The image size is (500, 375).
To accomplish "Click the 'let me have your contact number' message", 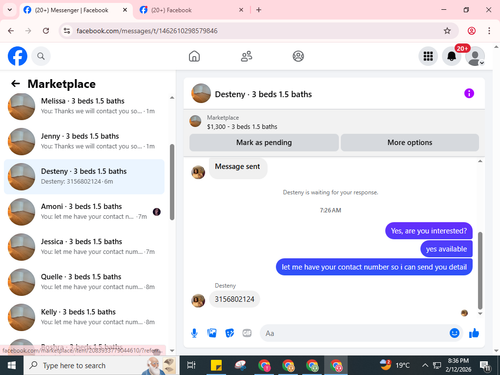I will click(x=374, y=267).
